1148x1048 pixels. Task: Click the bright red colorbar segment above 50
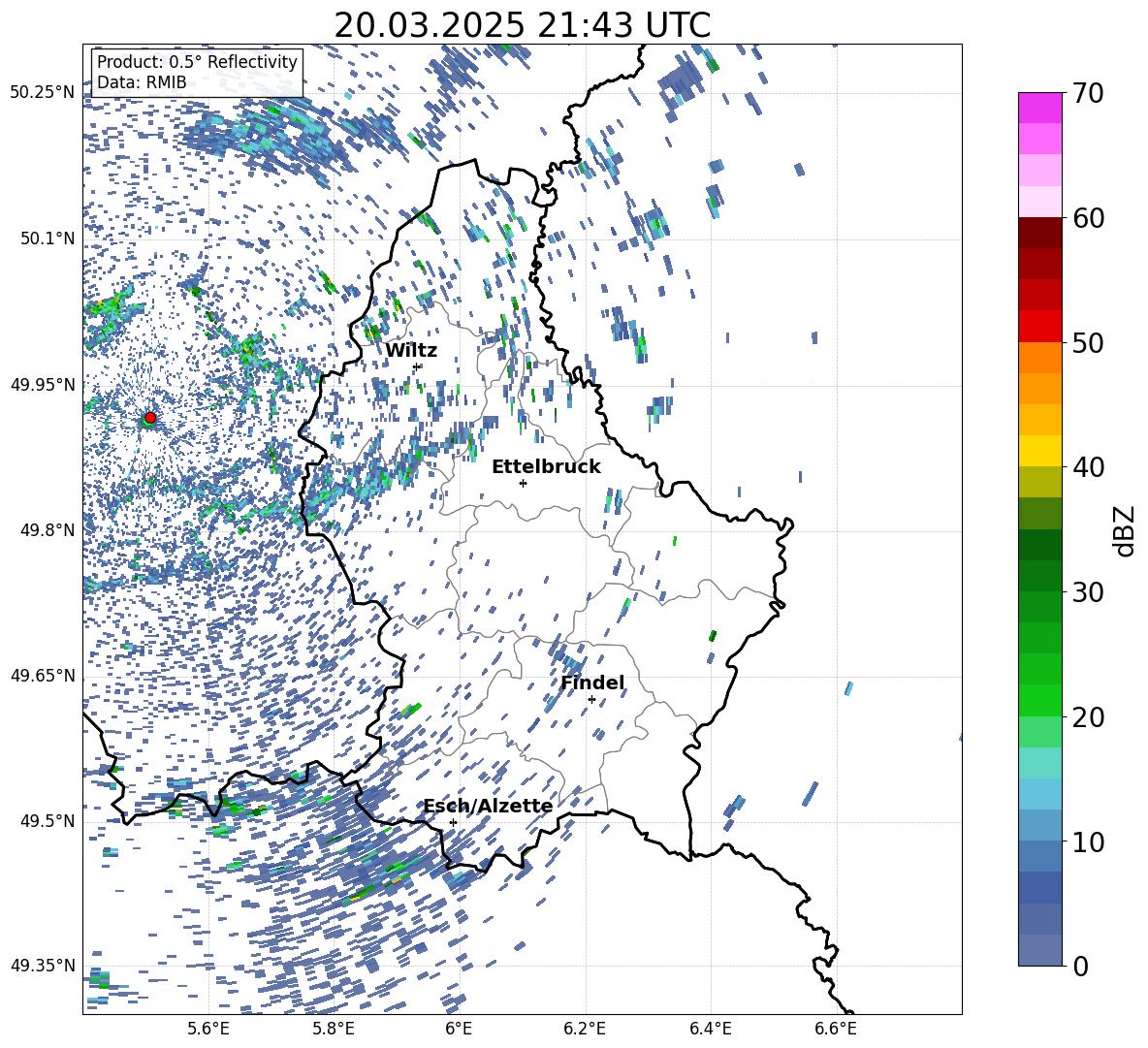[x=1039, y=327]
